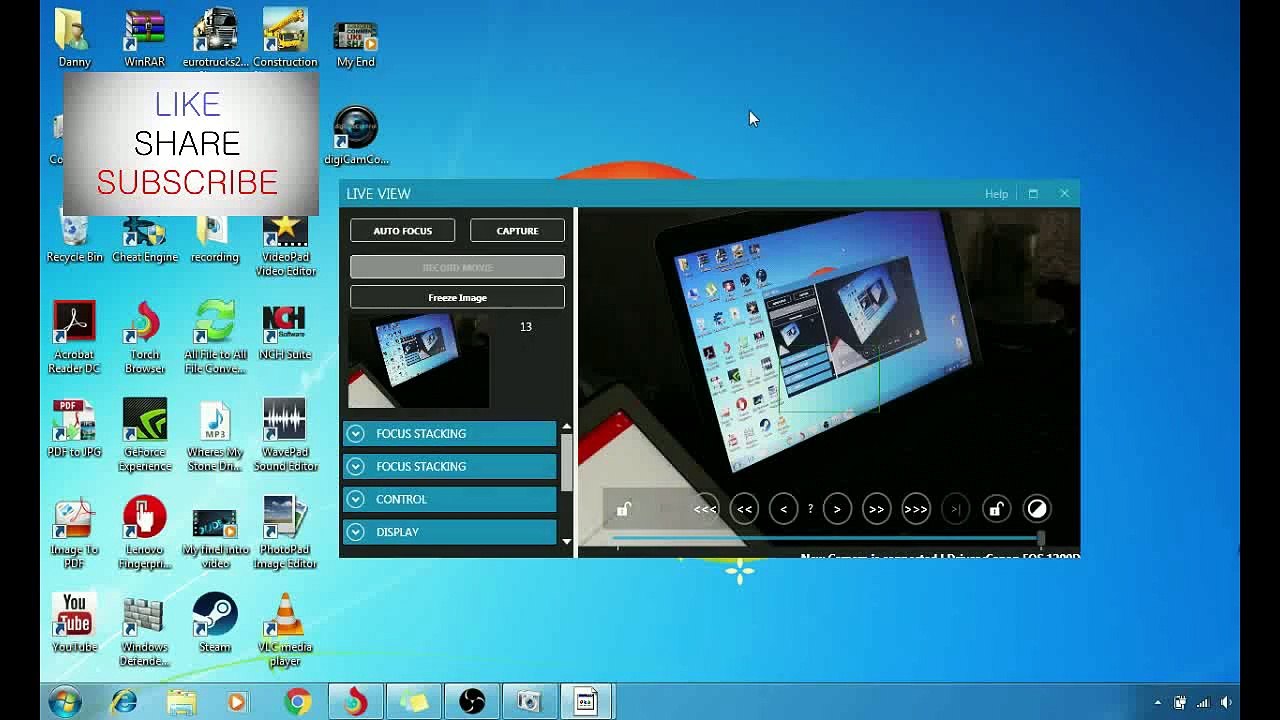Click the medium focus step forward (>>) icon
This screenshot has width=1280, height=720.
coord(876,509)
